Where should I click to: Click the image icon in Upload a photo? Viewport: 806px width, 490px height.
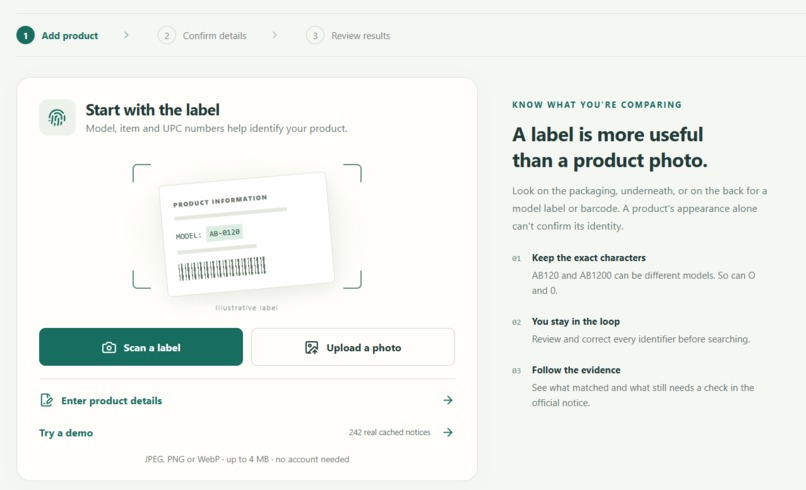pyautogui.click(x=312, y=348)
